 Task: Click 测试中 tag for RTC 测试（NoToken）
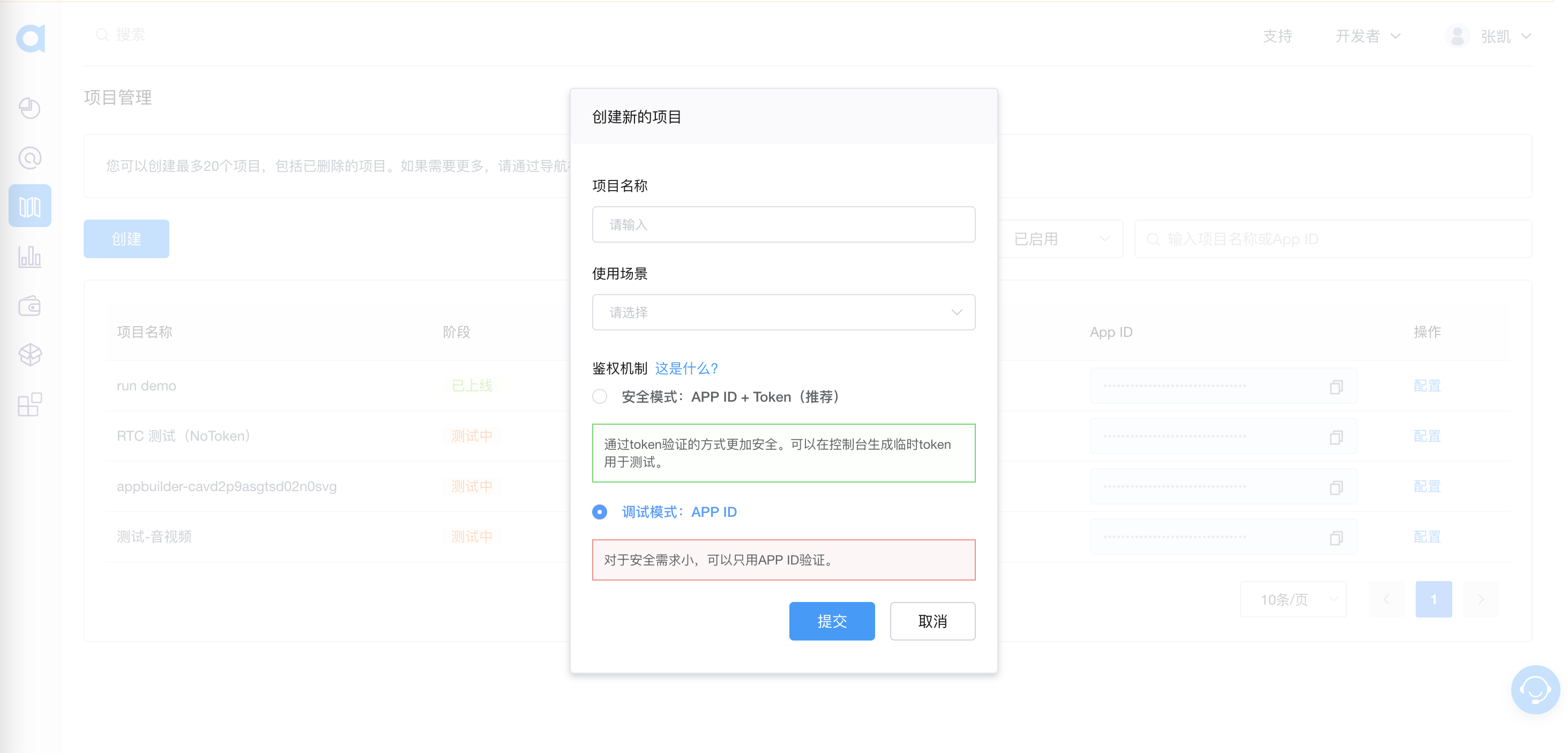pos(472,436)
